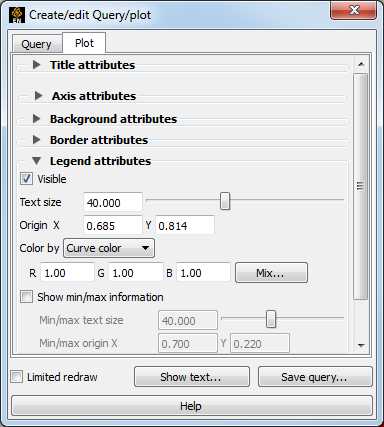
Task: Click the Min/max text size field
Action: pyautogui.click(x=188, y=320)
